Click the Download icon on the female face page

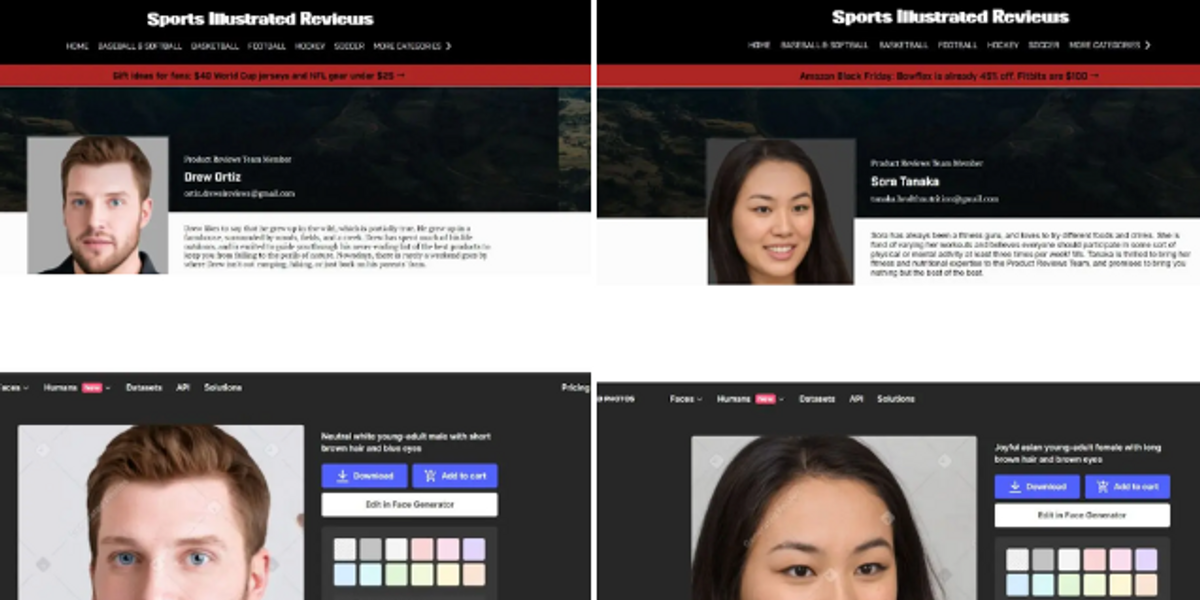click(x=1015, y=487)
